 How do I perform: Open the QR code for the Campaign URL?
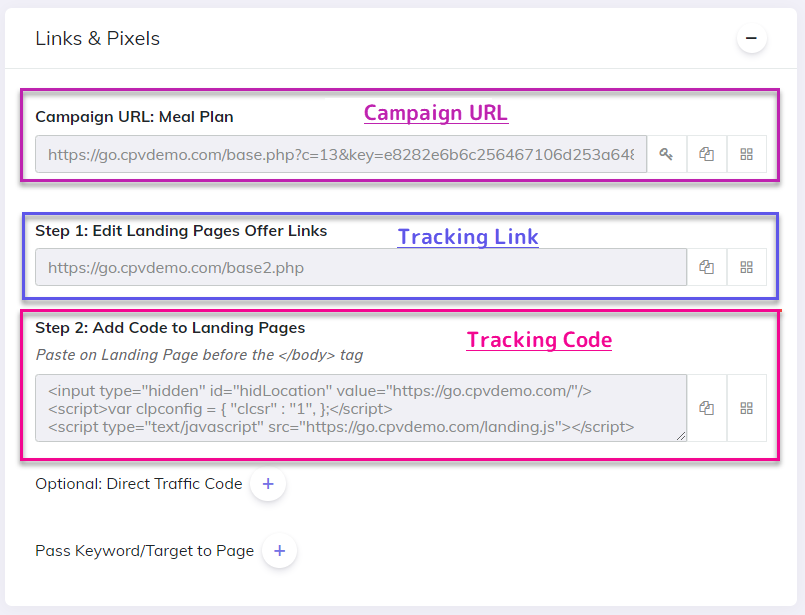(746, 154)
